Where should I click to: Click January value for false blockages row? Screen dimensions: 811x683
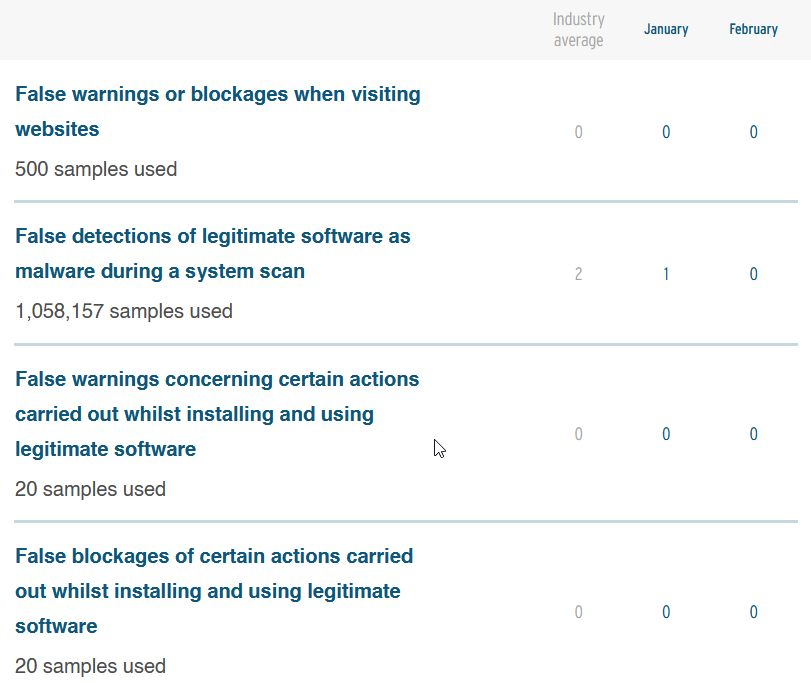click(666, 612)
